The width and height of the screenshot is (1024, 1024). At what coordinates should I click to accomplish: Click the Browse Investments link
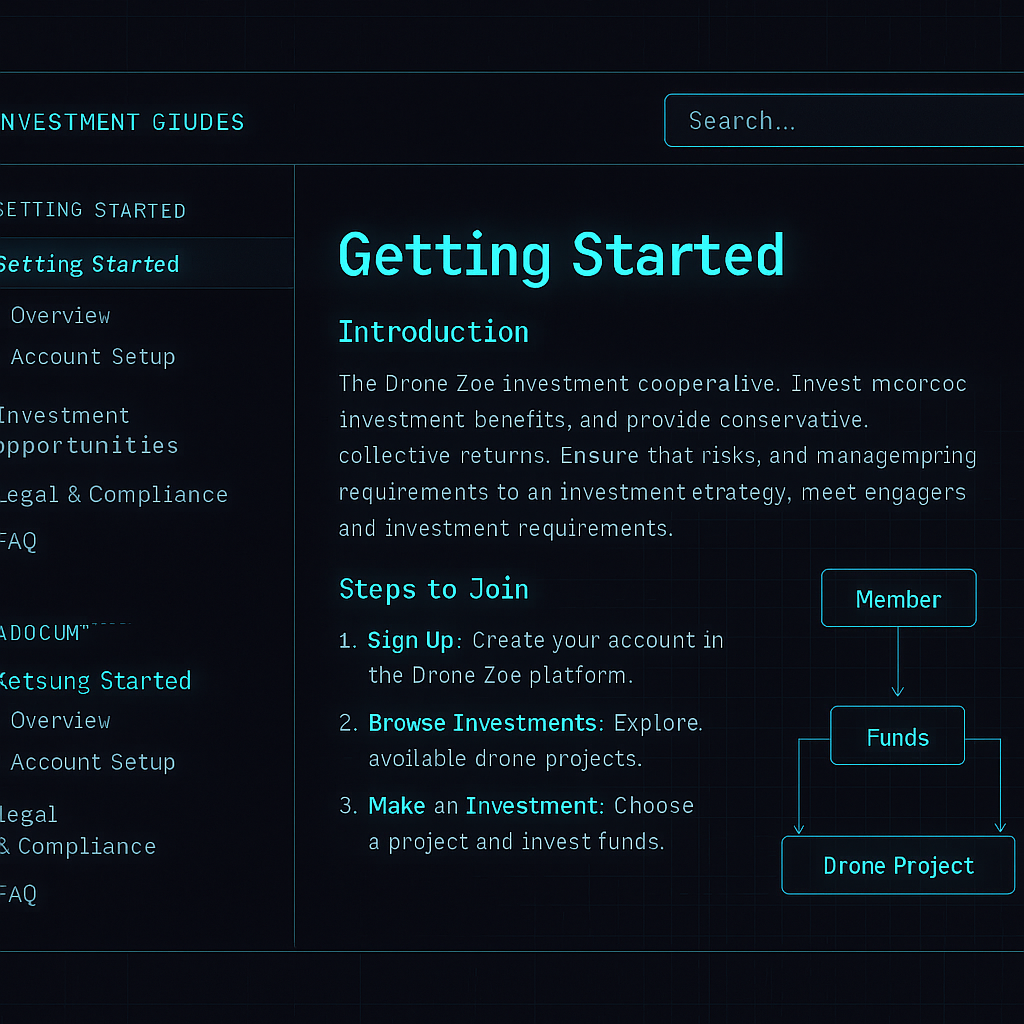coord(482,722)
